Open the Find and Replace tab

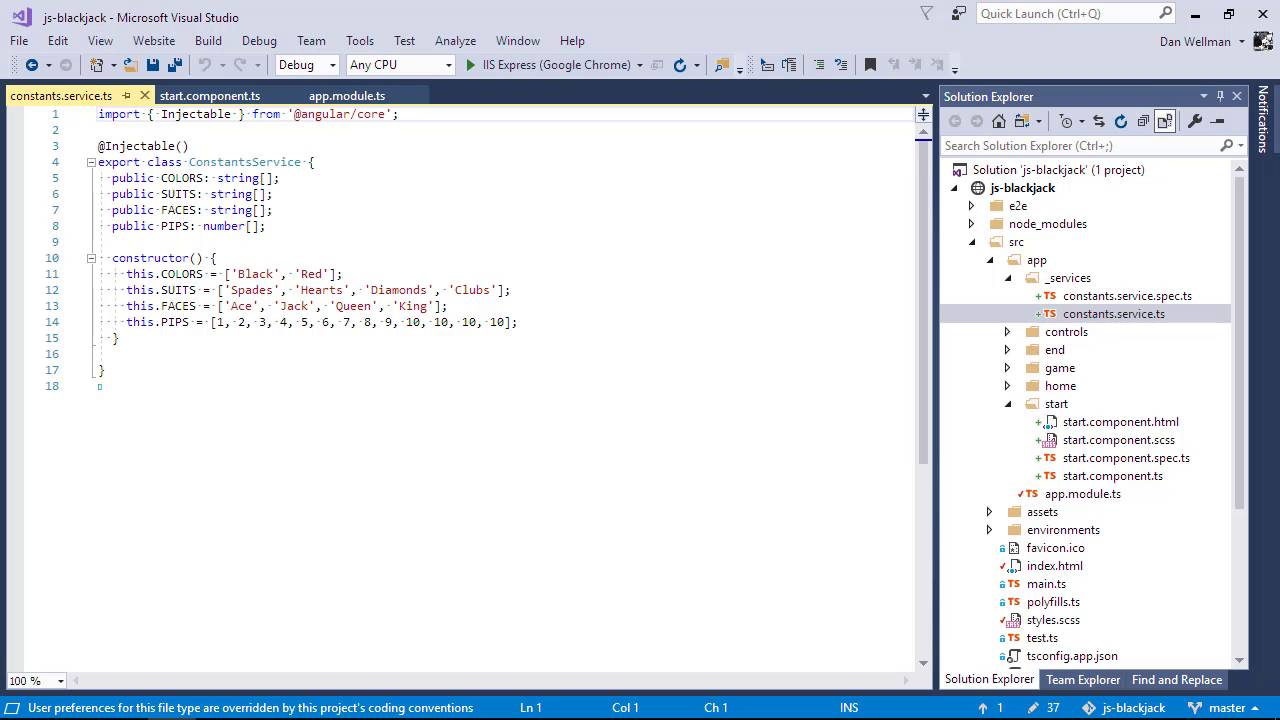tap(1177, 680)
